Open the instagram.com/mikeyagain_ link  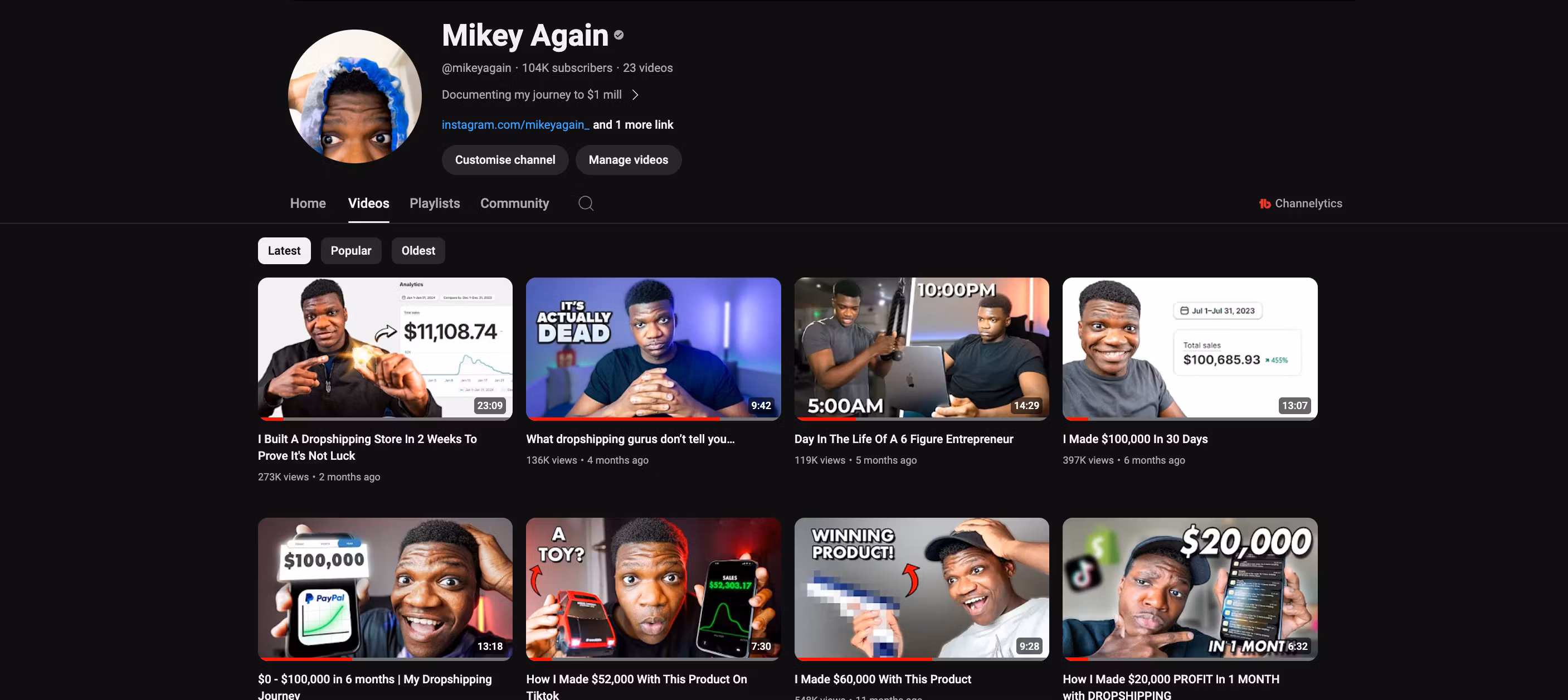coord(515,124)
